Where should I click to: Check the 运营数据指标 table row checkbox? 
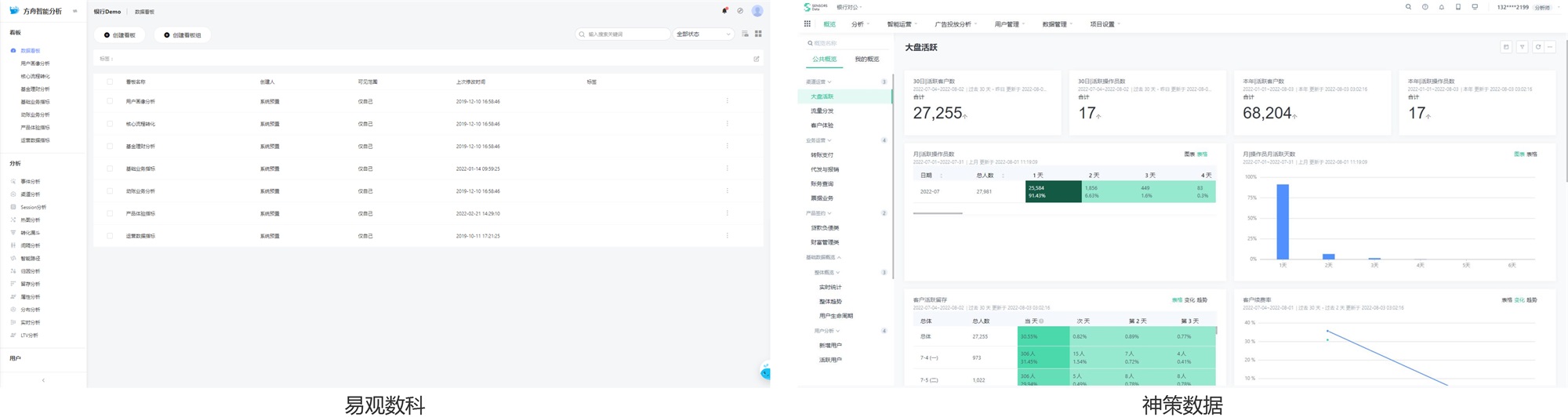[110, 235]
